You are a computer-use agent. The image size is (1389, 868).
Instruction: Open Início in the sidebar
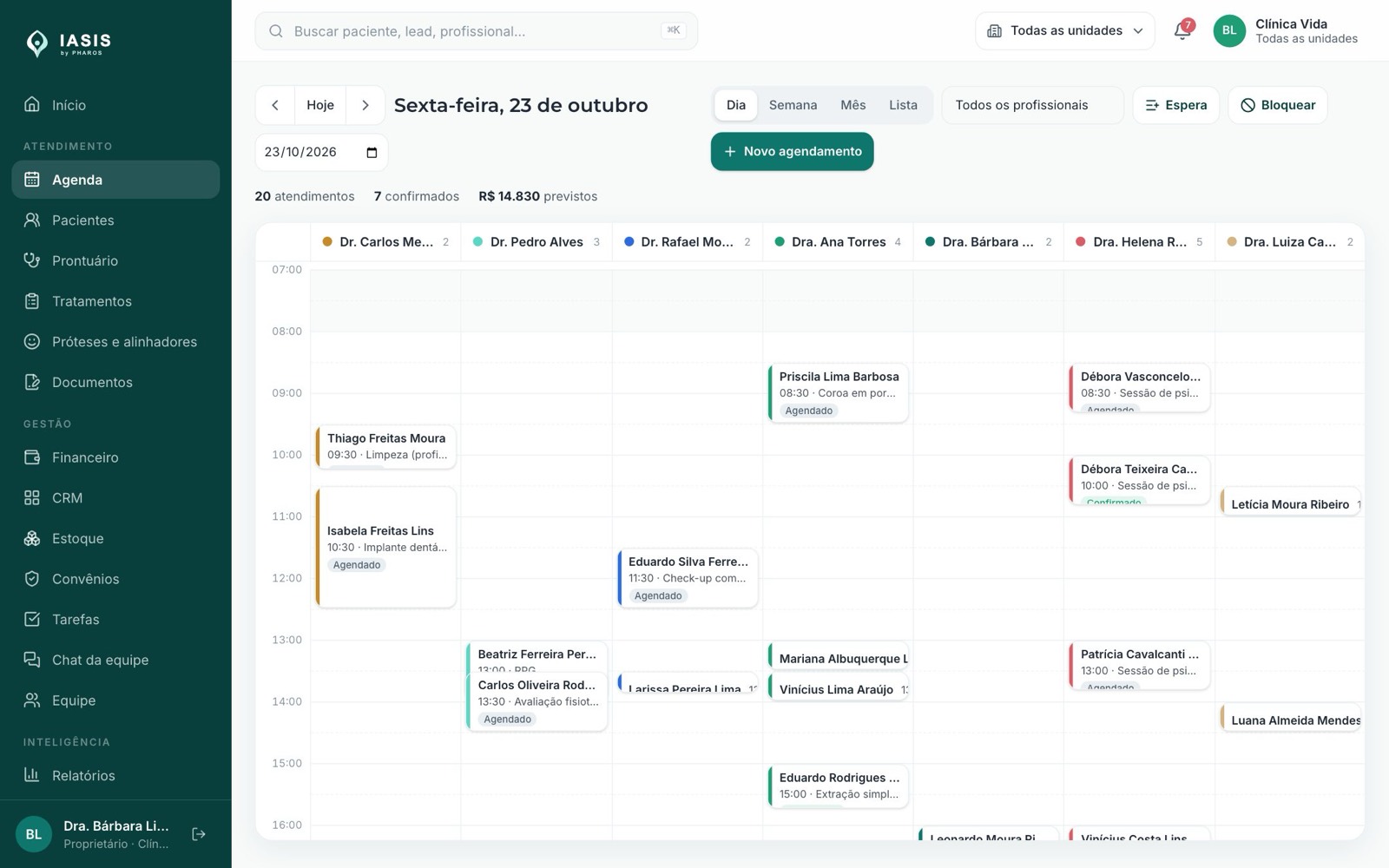[x=115, y=105]
